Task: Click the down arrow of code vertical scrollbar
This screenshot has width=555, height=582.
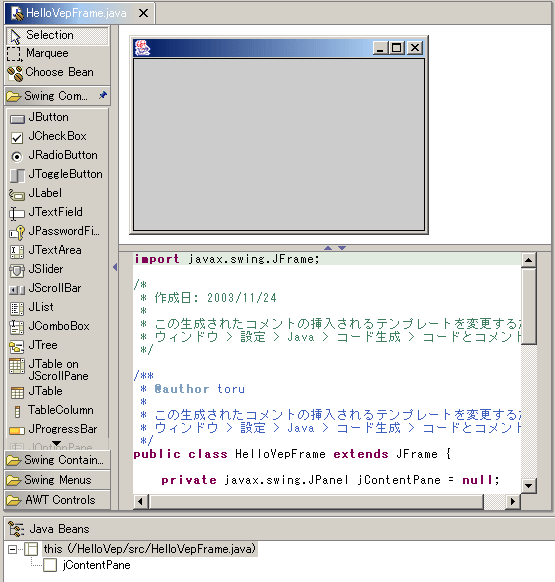Action: click(x=529, y=485)
